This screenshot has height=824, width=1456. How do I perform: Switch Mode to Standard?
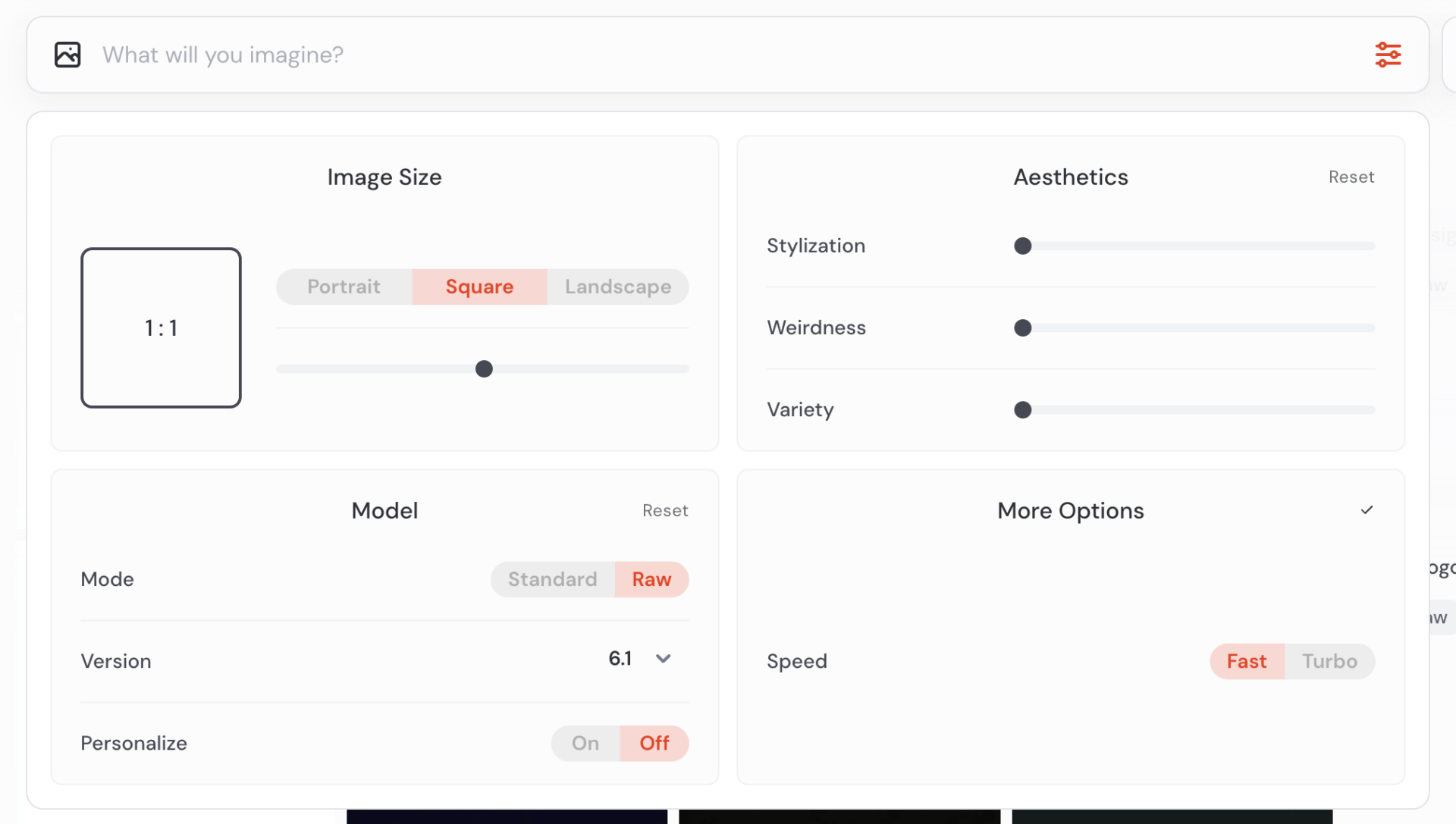click(x=552, y=579)
